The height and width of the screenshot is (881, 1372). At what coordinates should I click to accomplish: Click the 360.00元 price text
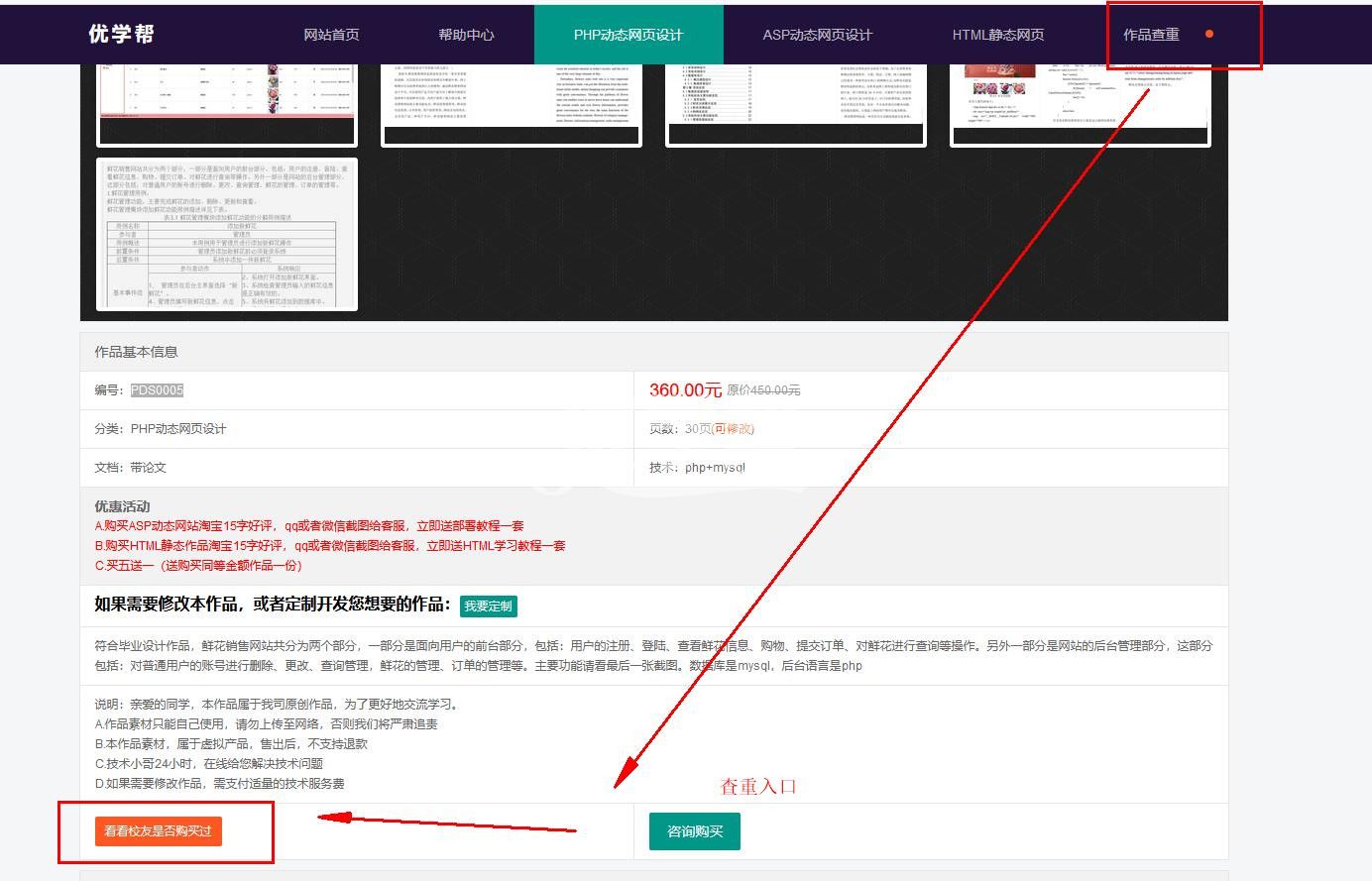coord(685,390)
